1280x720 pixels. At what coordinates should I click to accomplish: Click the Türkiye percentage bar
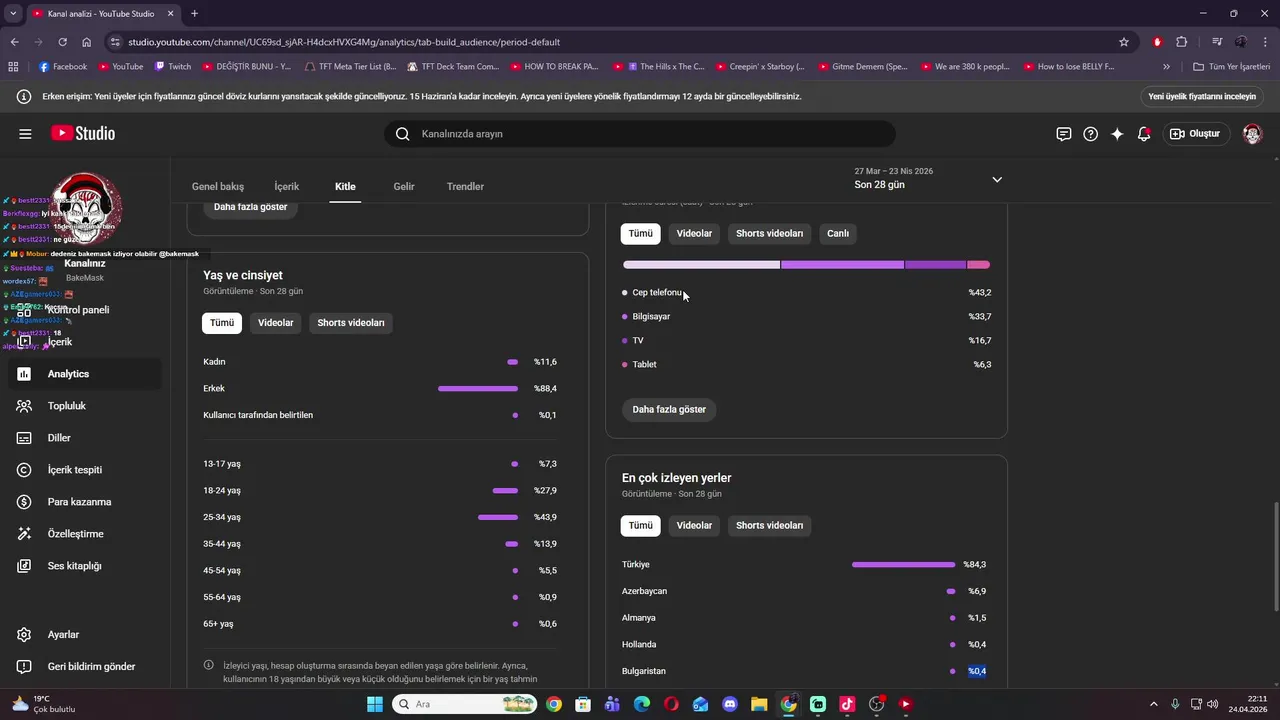(x=903, y=565)
